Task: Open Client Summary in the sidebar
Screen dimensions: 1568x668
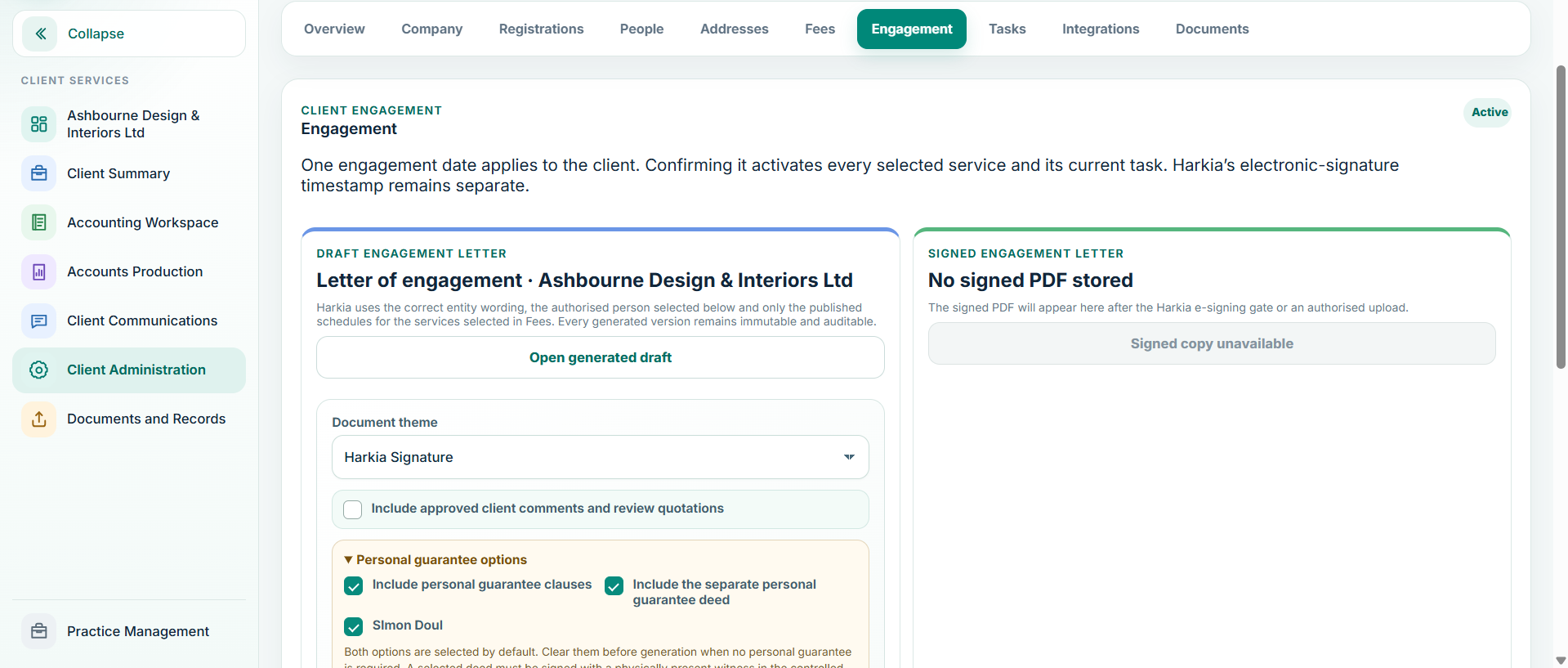Action: pyautogui.click(x=129, y=173)
